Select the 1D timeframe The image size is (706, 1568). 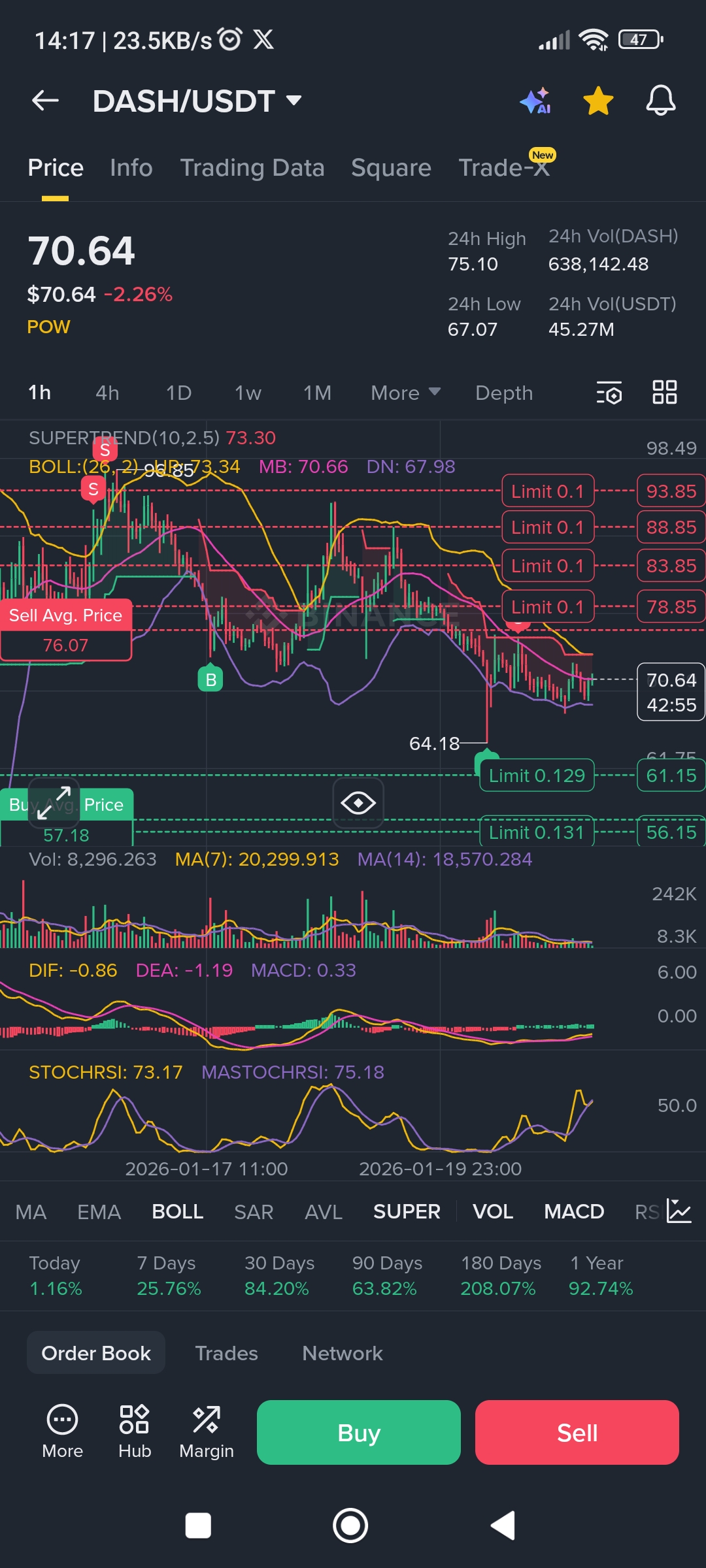(178, 393)
